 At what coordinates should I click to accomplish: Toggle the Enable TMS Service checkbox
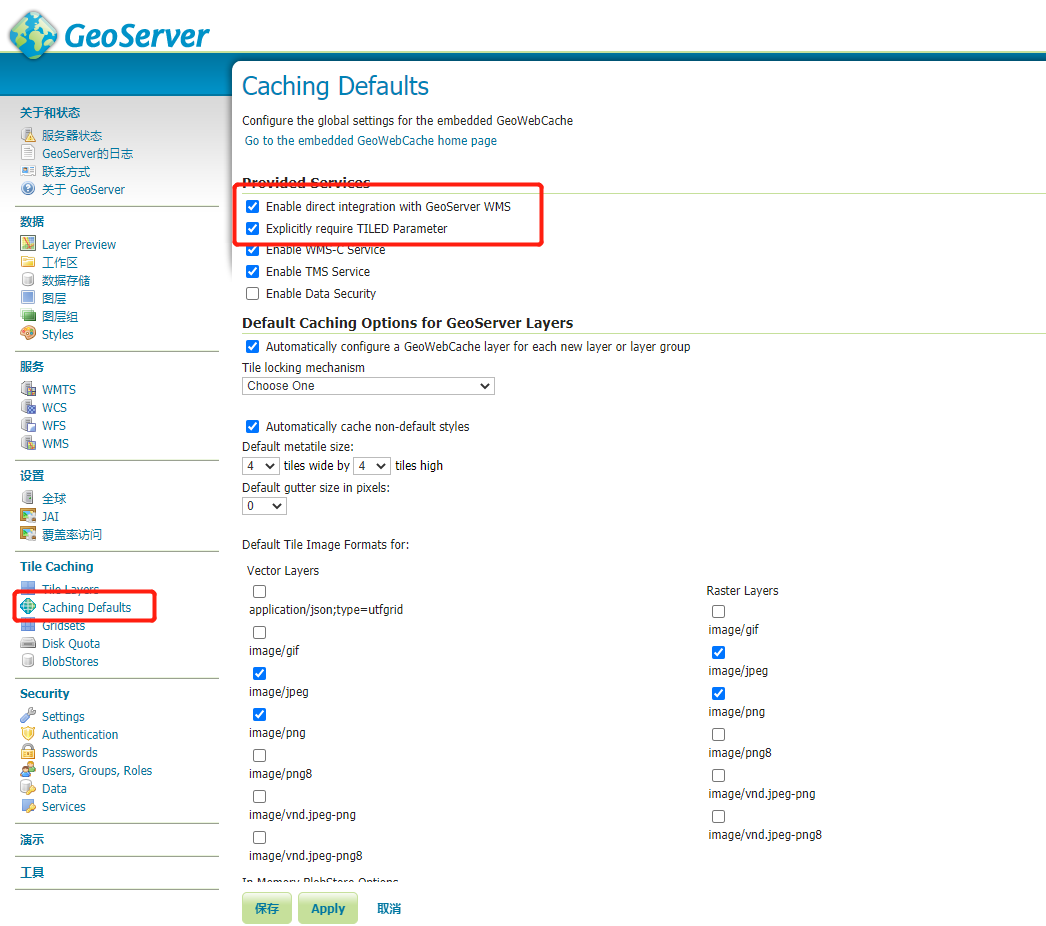point(252,272)
